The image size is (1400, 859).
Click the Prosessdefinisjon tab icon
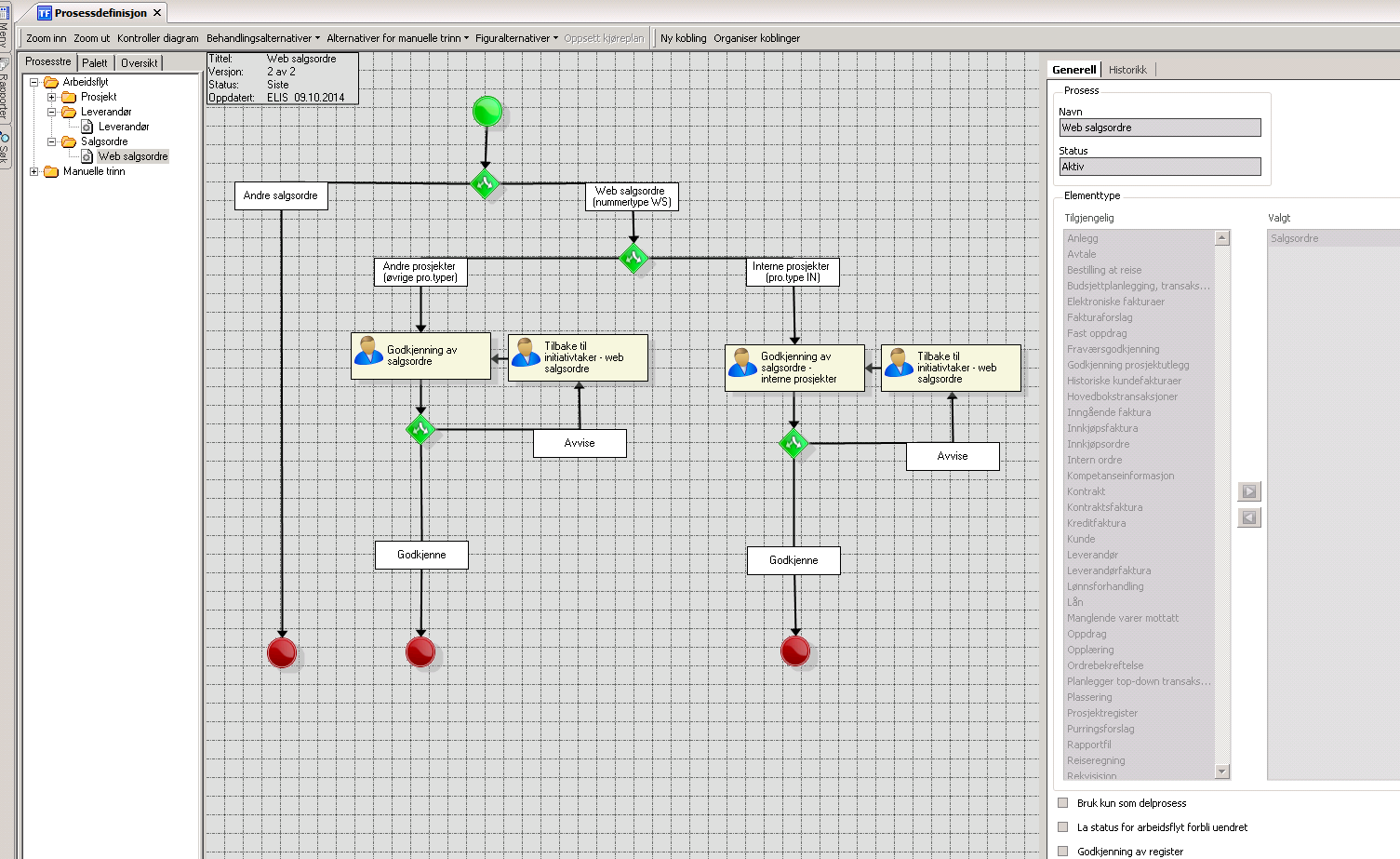[45, 13]
